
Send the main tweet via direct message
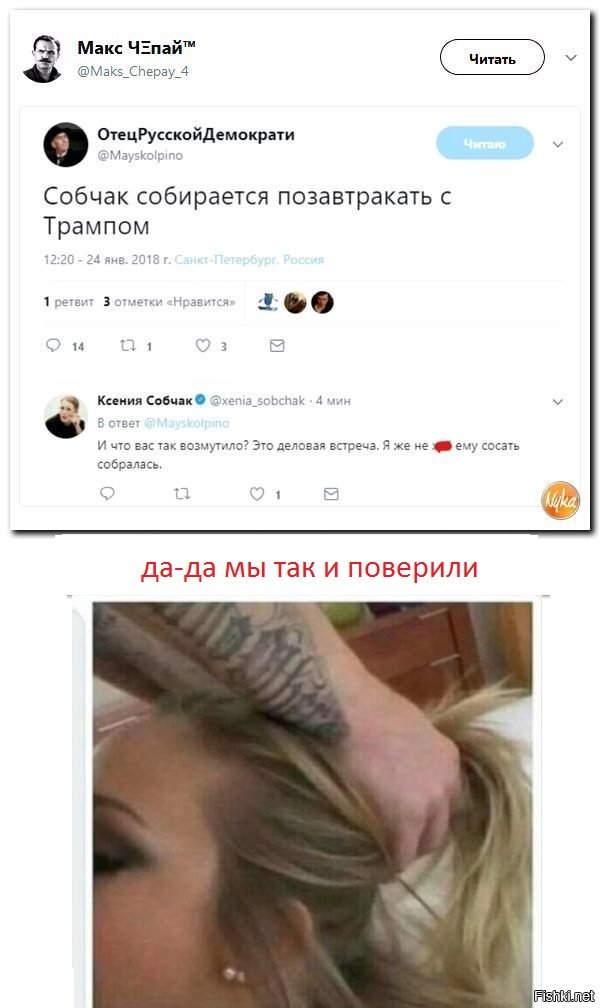(x=277, y=346)
